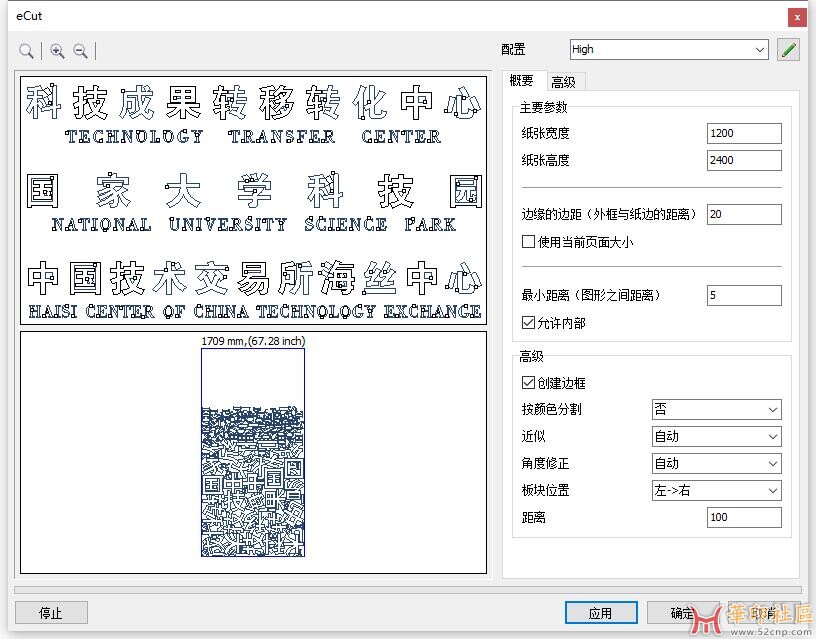Open the 按颜色分割 dropdown

tap(717, 410)
